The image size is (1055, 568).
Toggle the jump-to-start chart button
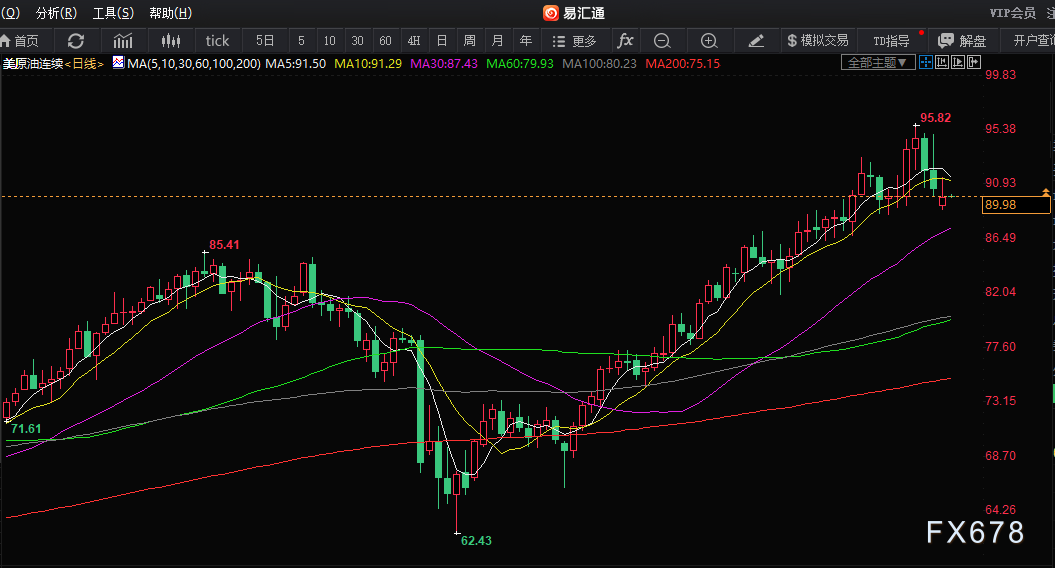(x=942, y=63)
